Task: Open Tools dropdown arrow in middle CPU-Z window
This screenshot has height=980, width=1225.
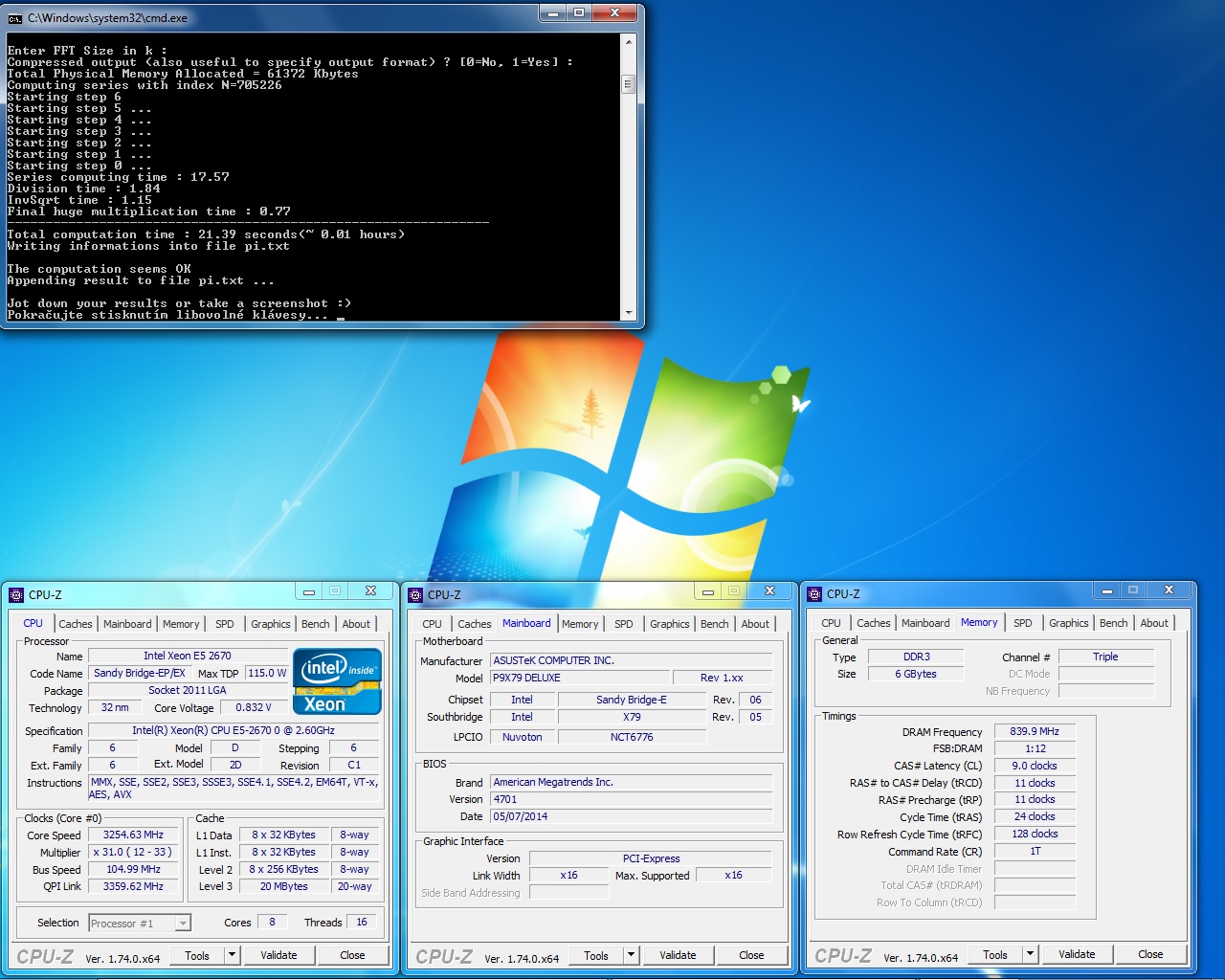Action: tap(631, 955)
